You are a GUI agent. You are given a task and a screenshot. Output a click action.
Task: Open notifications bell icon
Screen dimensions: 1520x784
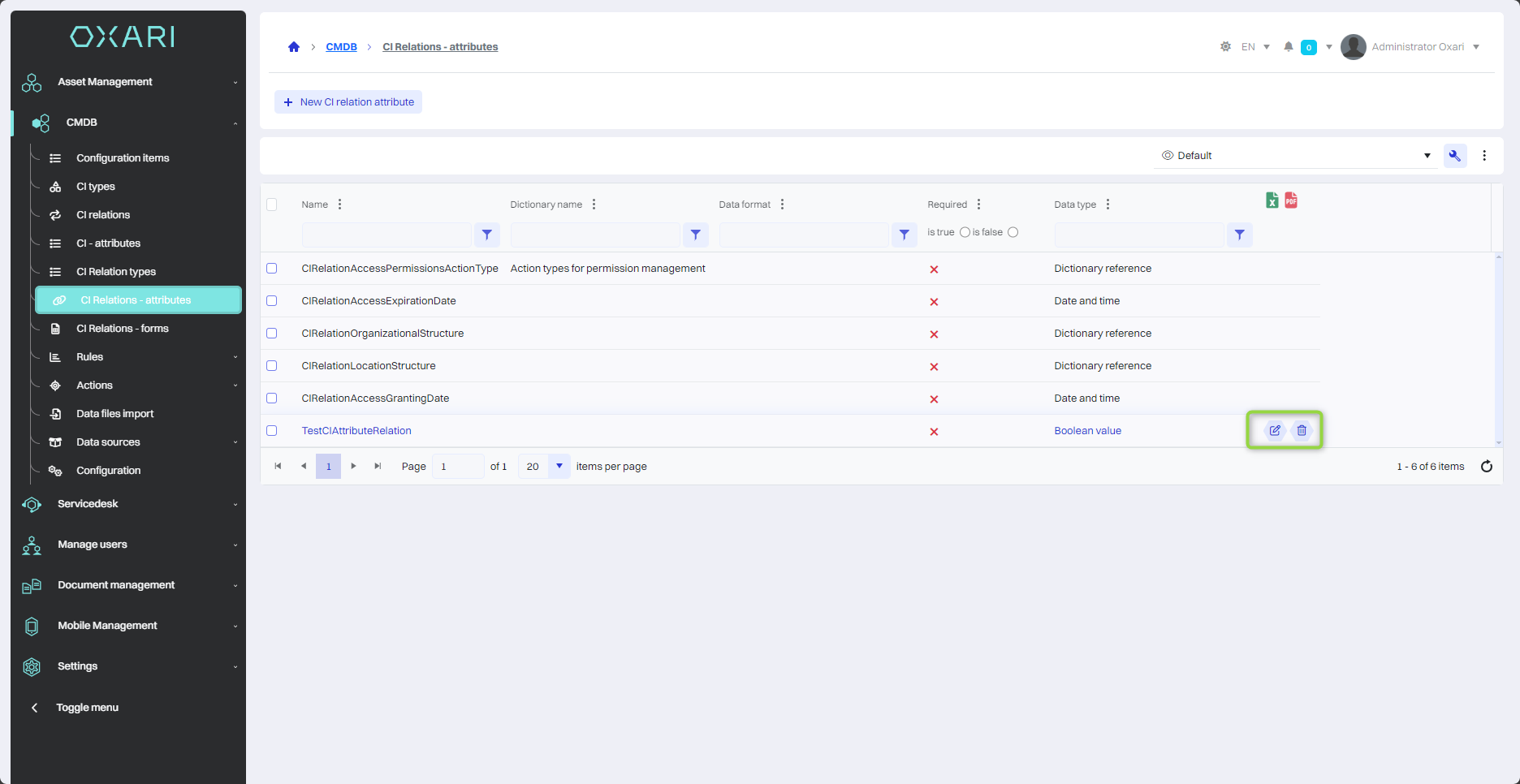[x=1288, y=47]
